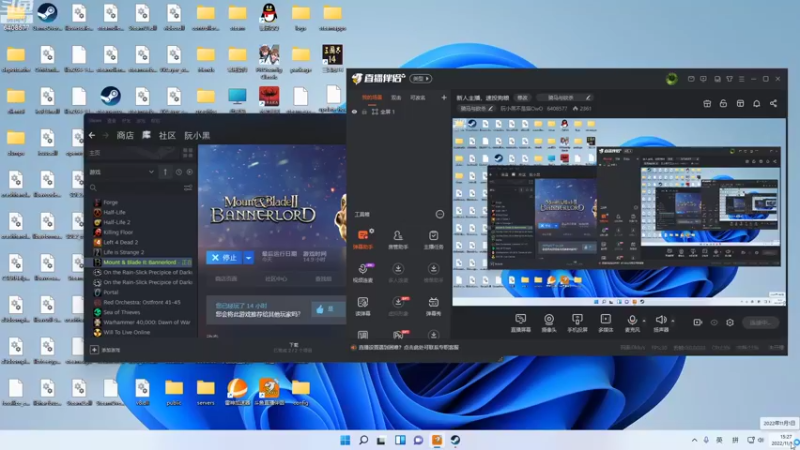Screen dimensions: 800x450
Task: Open Steam from the Windows taskbar
Action: tap(455, 440)
